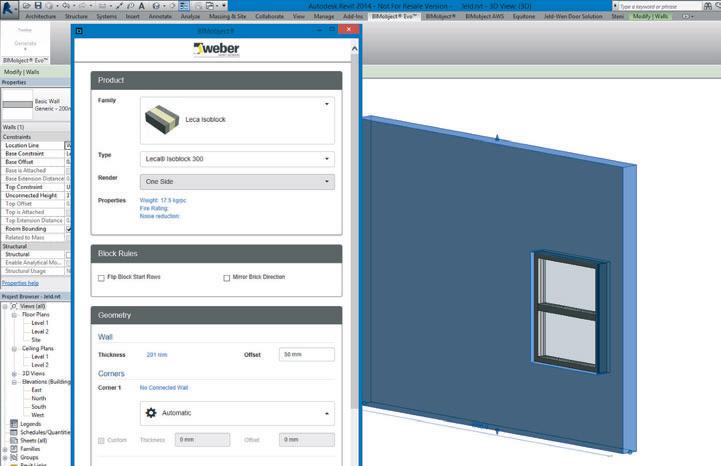Collapse the Ceiling Plans tree node

(14, 349)
